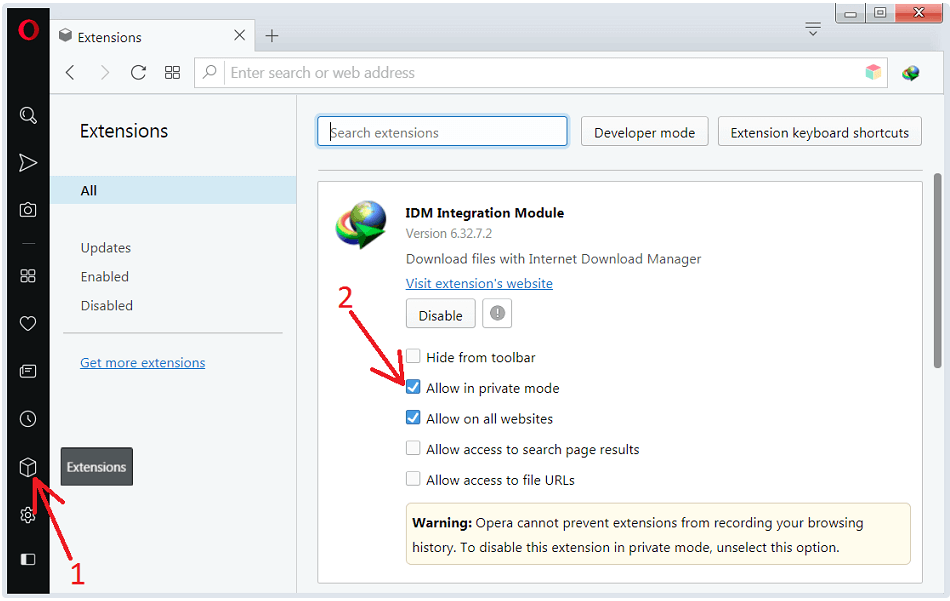Open the snapshot camera icon in sidebar
This screenshot has height=601, width=950.
[28, 210]
